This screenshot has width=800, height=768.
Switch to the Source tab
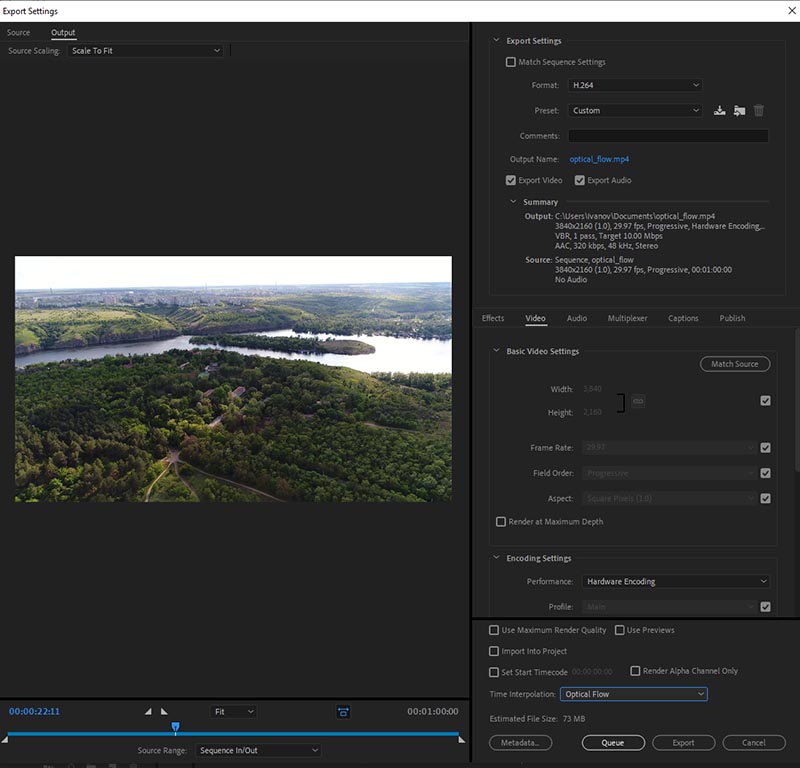(18, 32)
